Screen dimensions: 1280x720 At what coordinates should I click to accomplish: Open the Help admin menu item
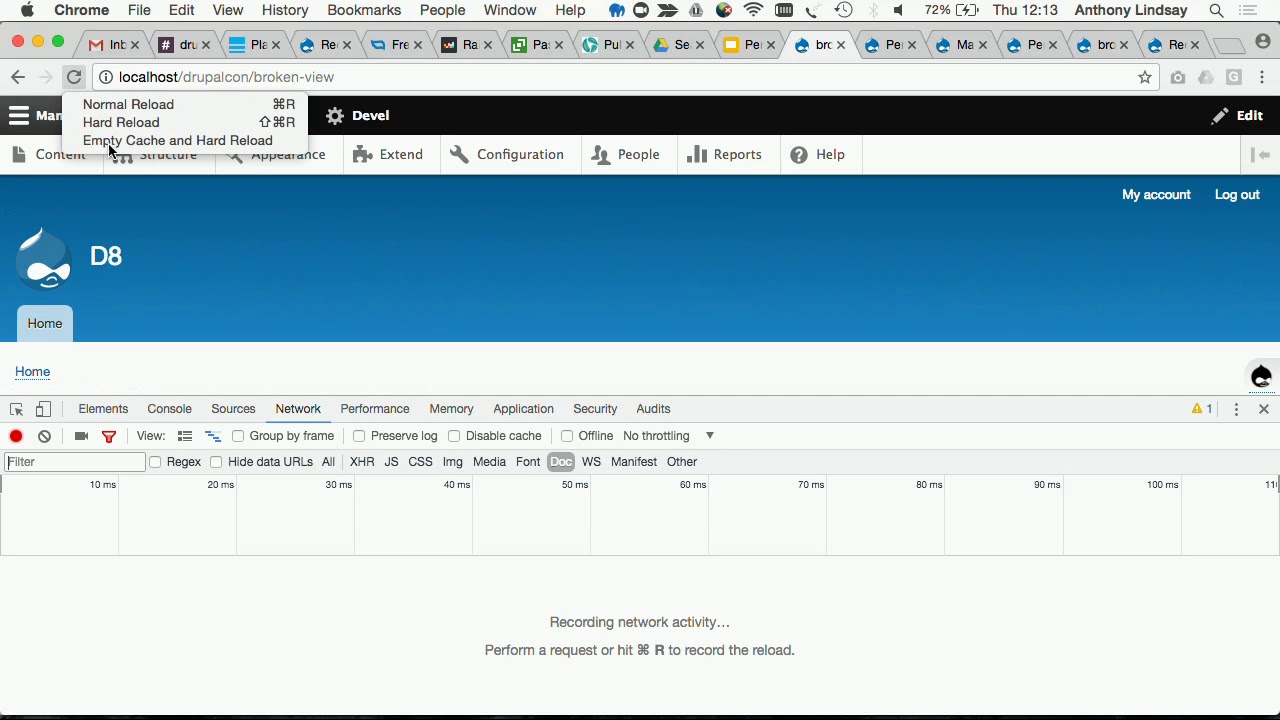point(818,155)
